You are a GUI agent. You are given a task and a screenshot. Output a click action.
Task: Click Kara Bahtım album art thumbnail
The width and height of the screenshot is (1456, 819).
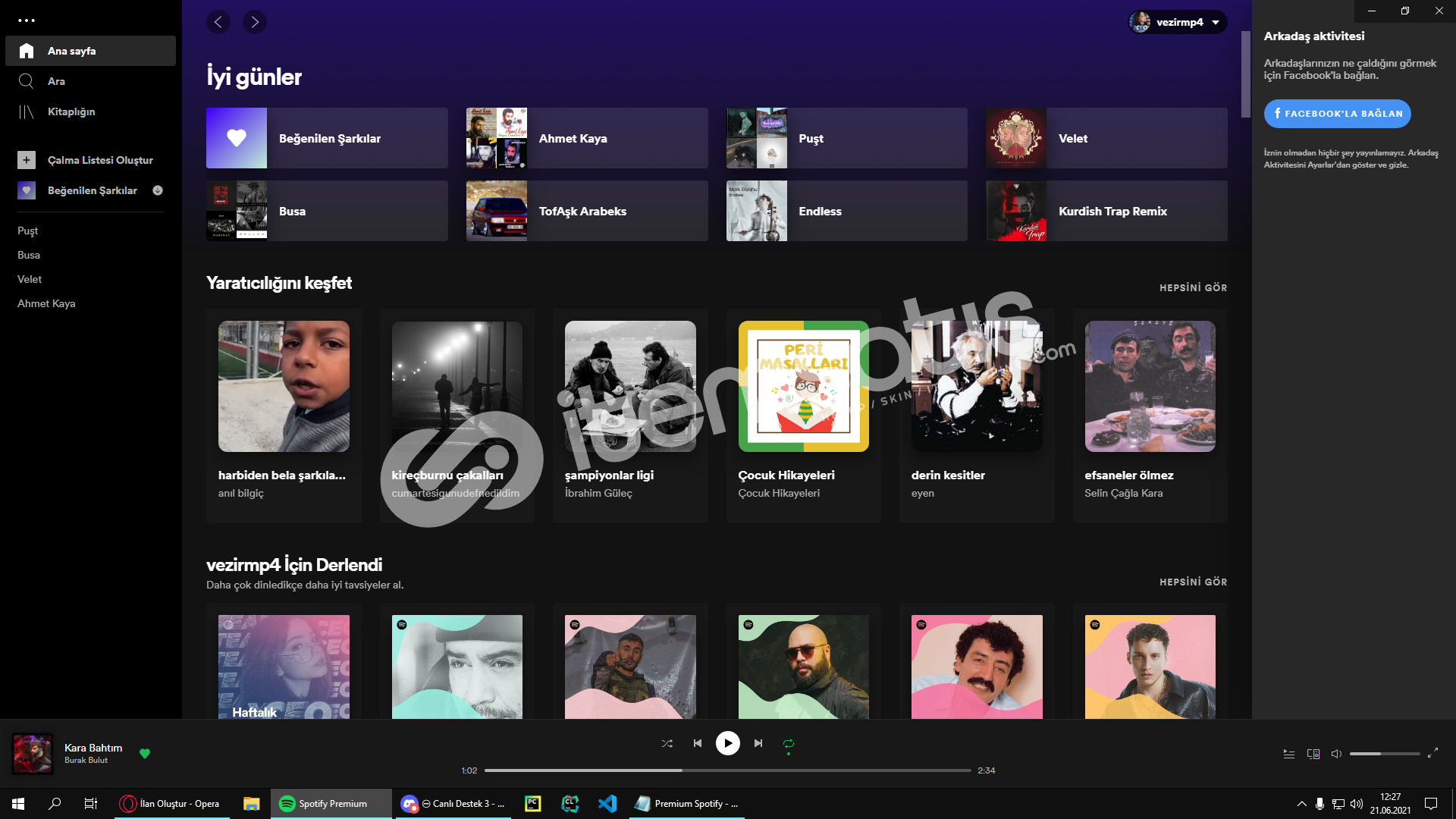click(33, 754)
